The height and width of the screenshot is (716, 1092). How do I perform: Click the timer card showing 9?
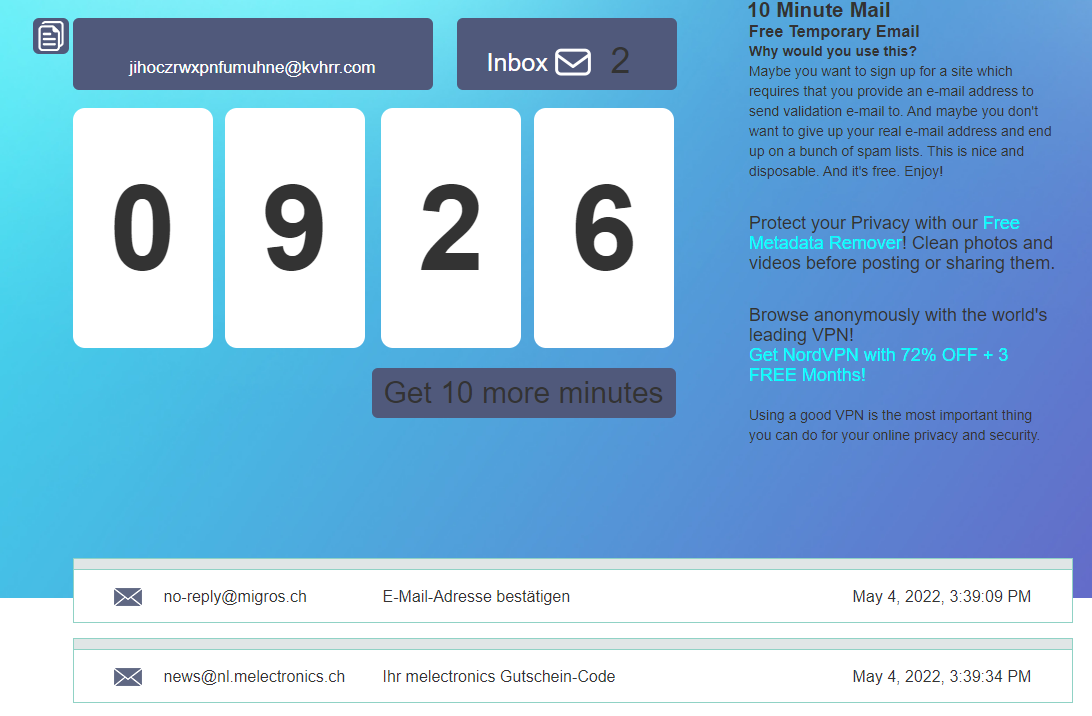click(x=295, y=228)
